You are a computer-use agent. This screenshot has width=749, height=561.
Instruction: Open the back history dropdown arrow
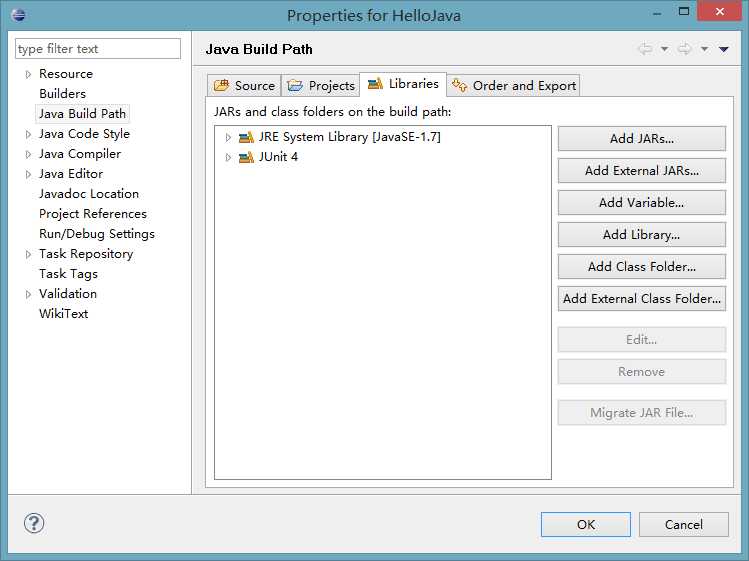pyautogui.click(x=664, y=49)
